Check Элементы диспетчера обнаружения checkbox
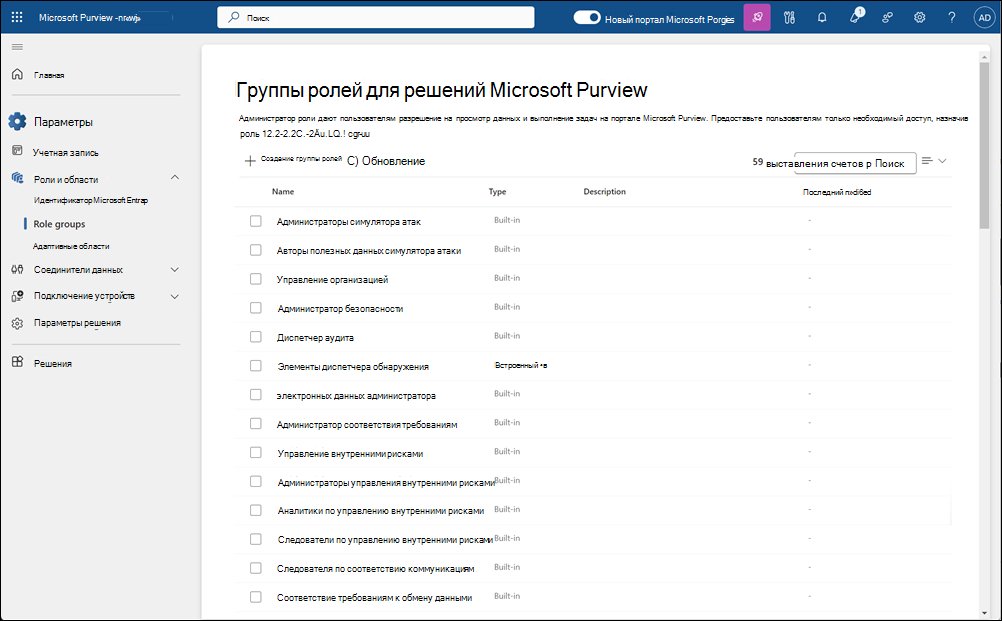The height and width of the screenshot is (621, 1002). (x=256, y=365)
